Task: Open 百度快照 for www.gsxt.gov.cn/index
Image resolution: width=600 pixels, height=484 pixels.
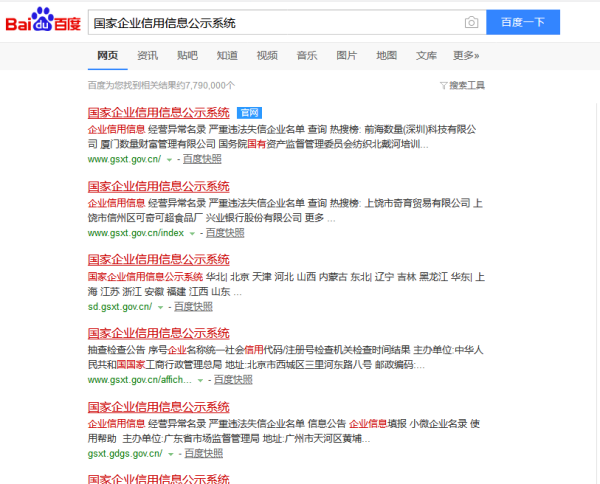Action: (225, 233)
